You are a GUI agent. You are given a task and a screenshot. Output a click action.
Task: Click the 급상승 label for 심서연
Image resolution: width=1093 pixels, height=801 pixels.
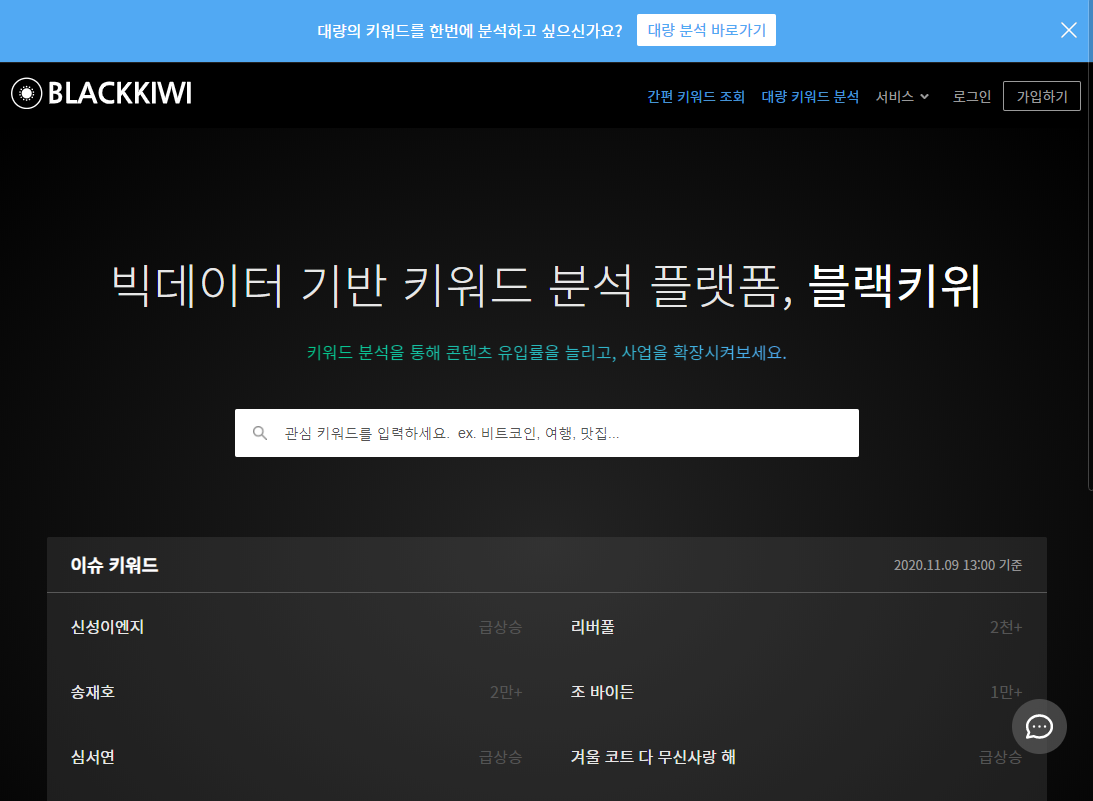[500, 756]
